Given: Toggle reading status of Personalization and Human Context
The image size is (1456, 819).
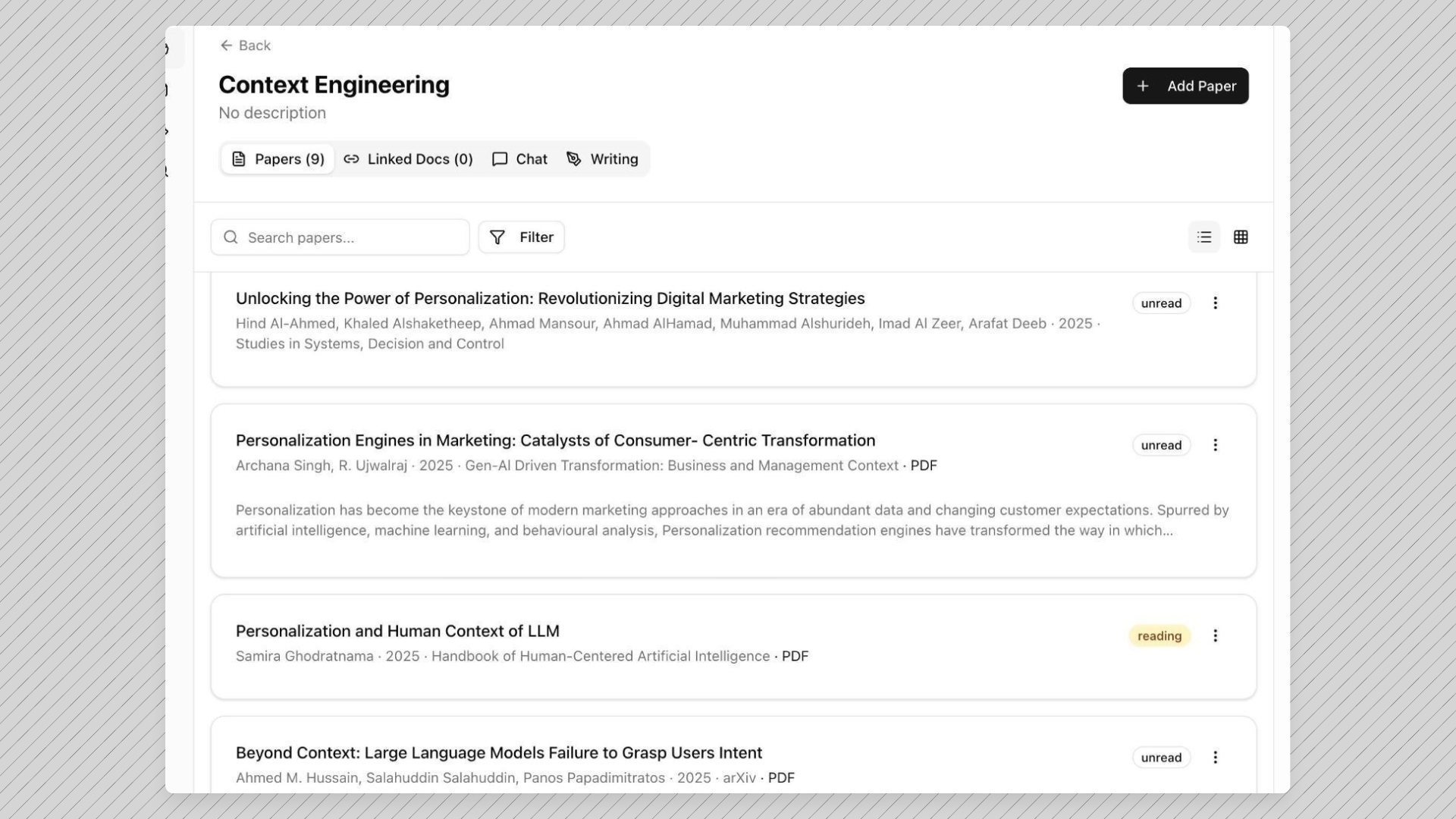Looking at the screenshot, I should 1159,635.
